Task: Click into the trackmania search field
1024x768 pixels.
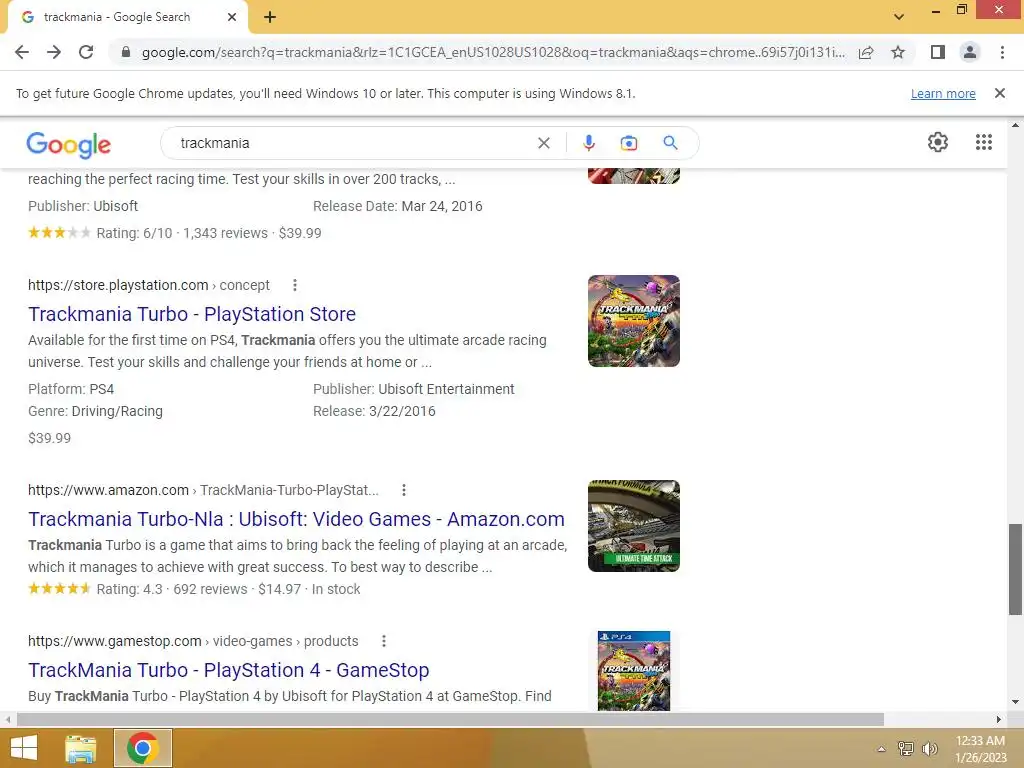Action: [x=353, y=143]
